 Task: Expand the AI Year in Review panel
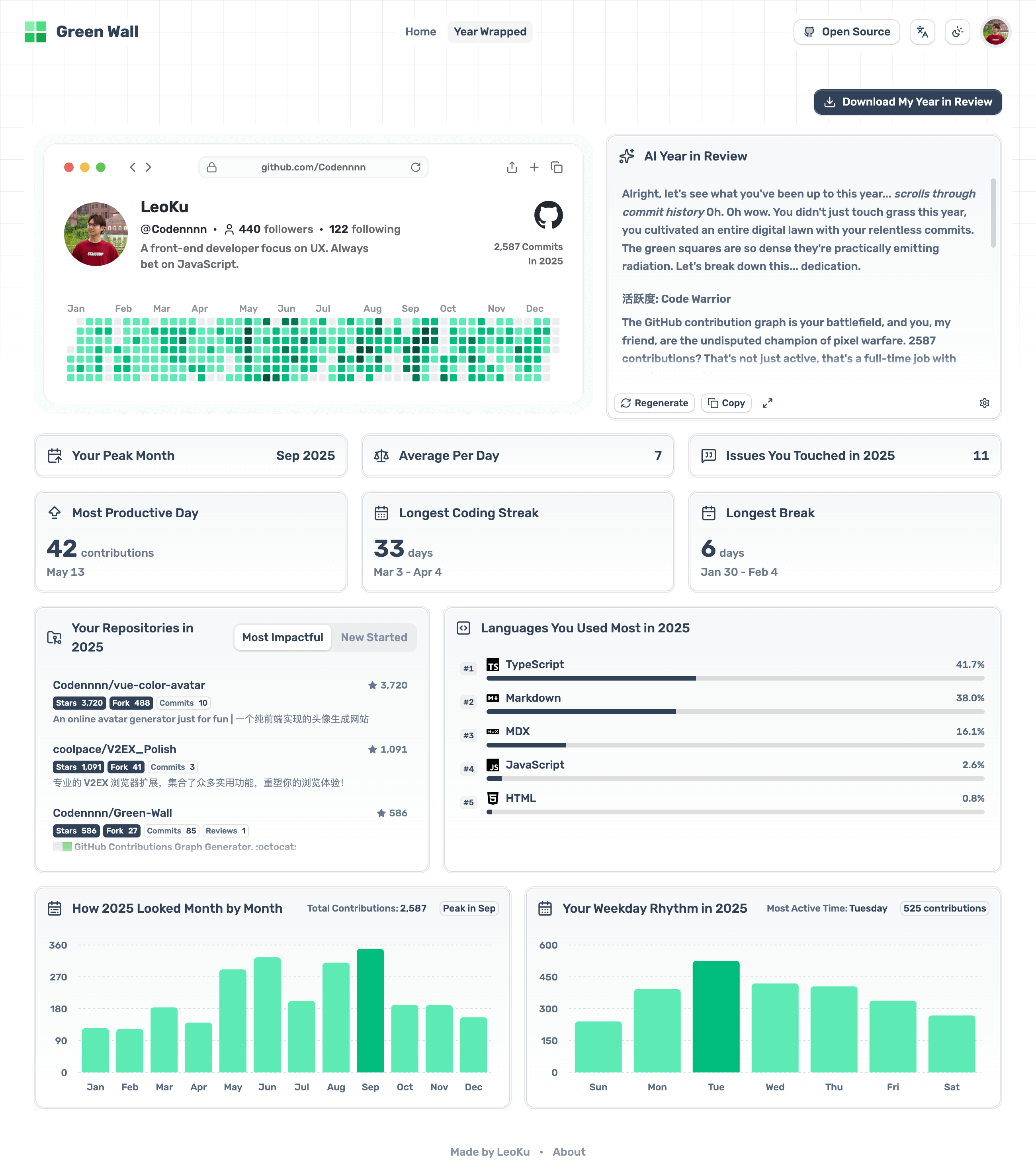768,403
